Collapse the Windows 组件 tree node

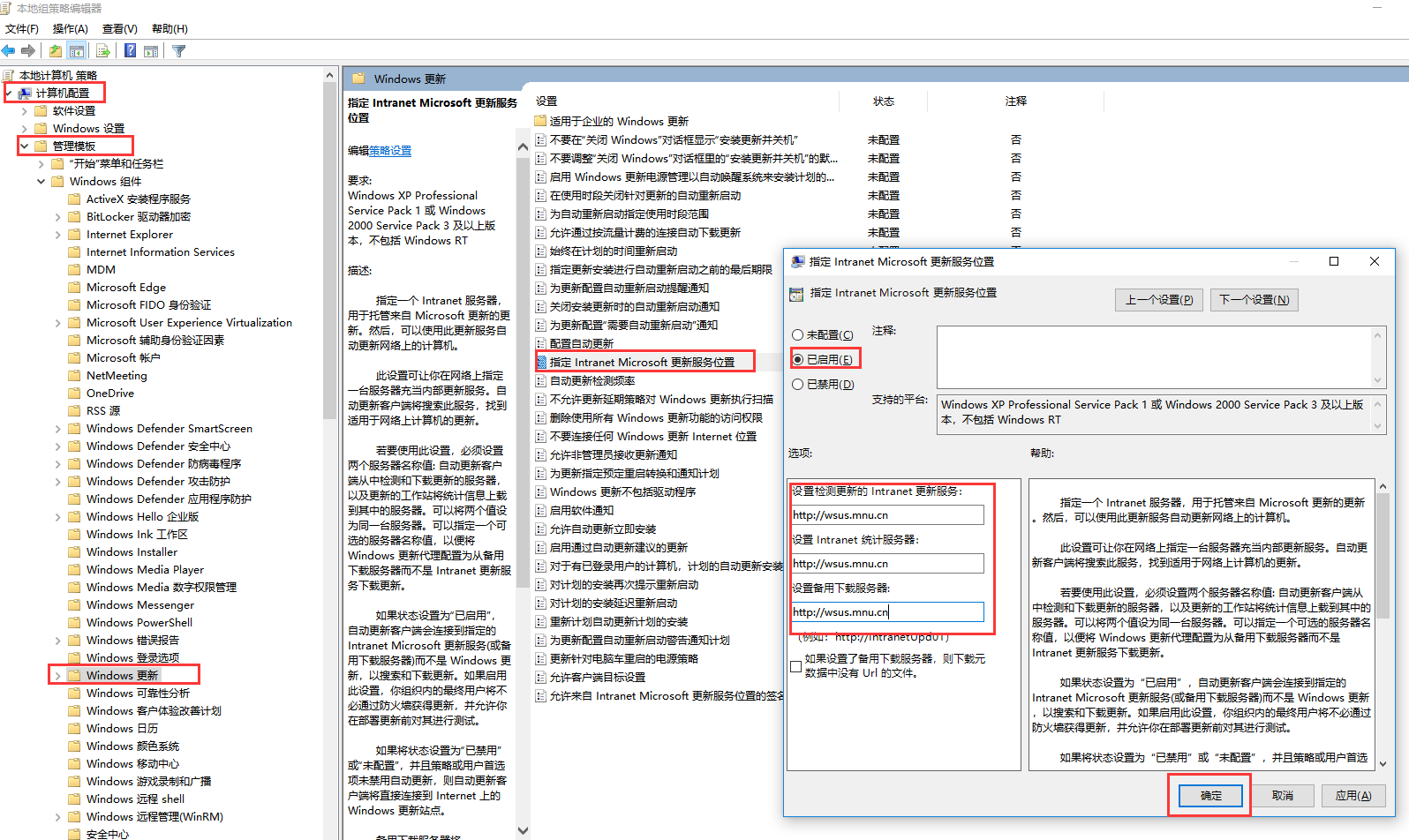point(41,182)
